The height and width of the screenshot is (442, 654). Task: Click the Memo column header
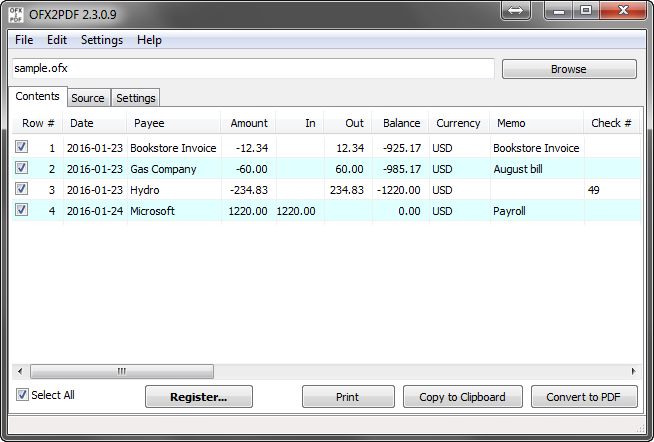tap(536, 123)
